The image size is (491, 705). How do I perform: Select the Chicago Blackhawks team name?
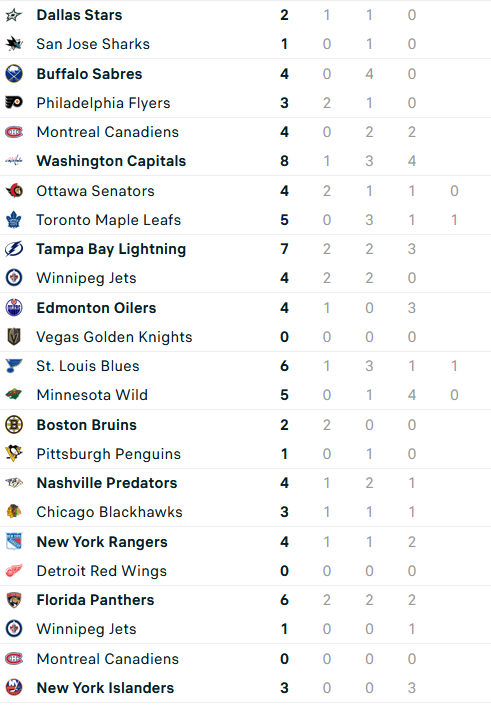click(109, 512)
